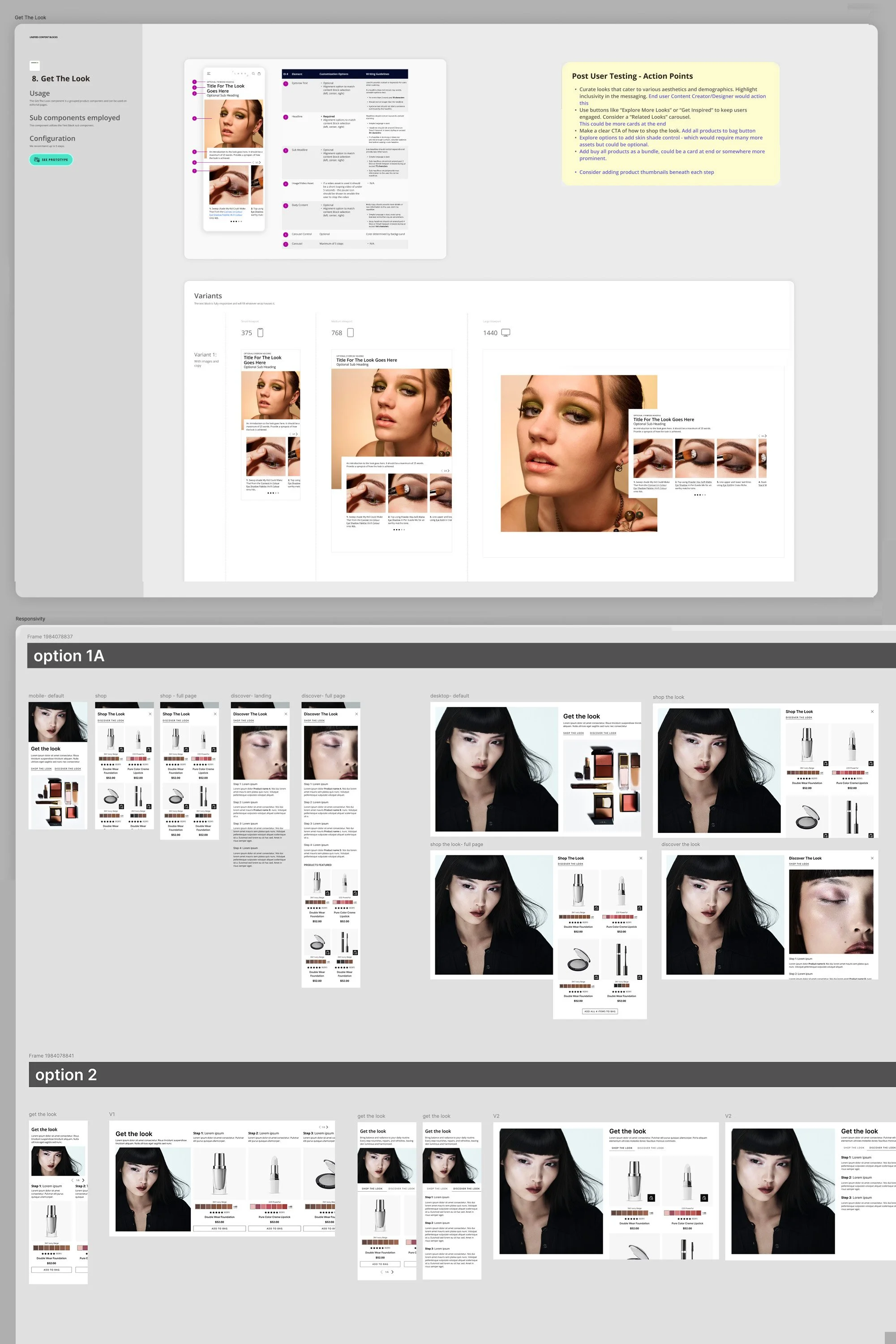
Task: Click the add-to-bag icon on the serum in the desktop 'shop the look' frame
Action: (x=825, y=763)
